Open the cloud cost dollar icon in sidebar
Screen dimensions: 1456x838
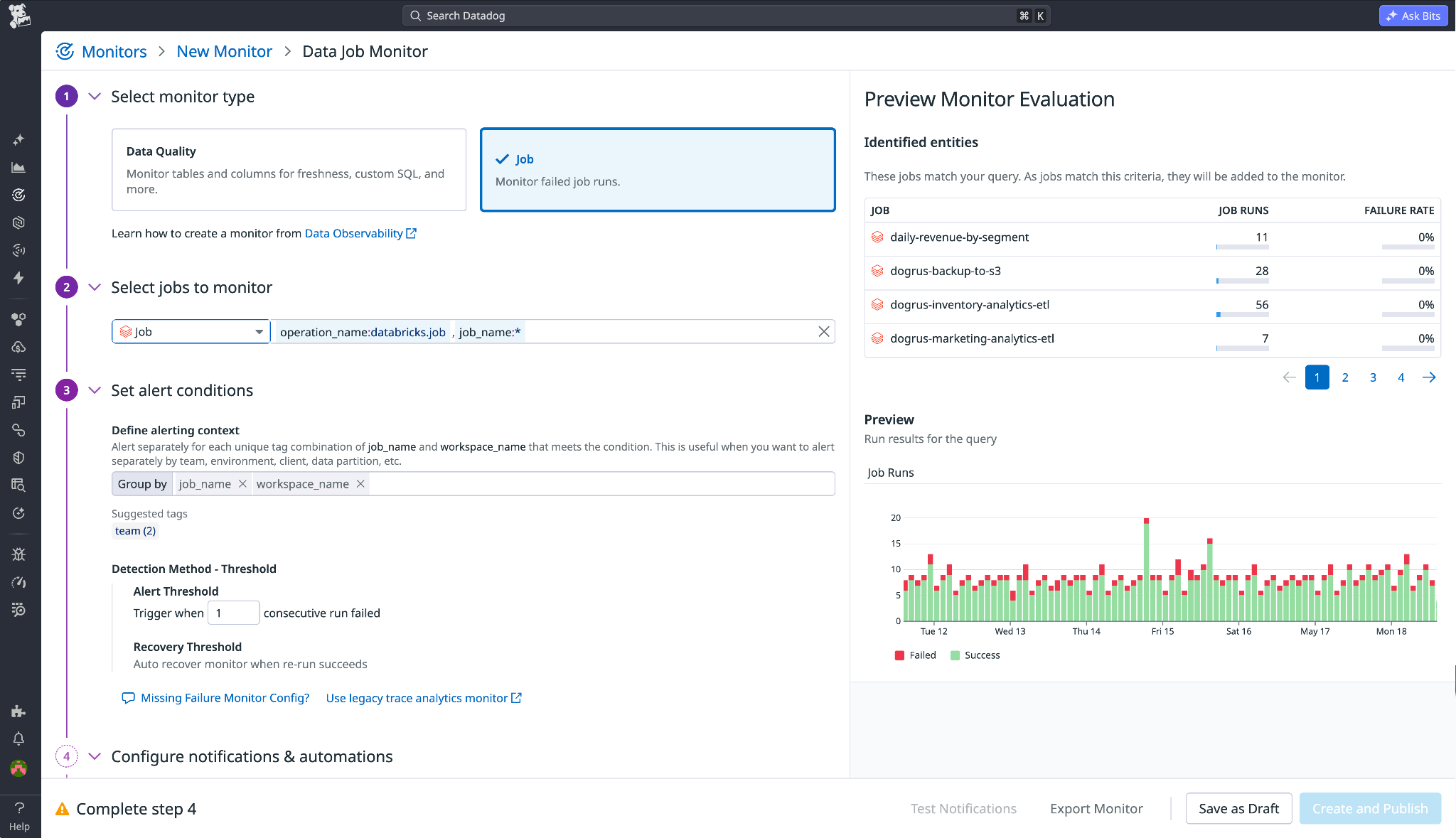tap(18, 347)
